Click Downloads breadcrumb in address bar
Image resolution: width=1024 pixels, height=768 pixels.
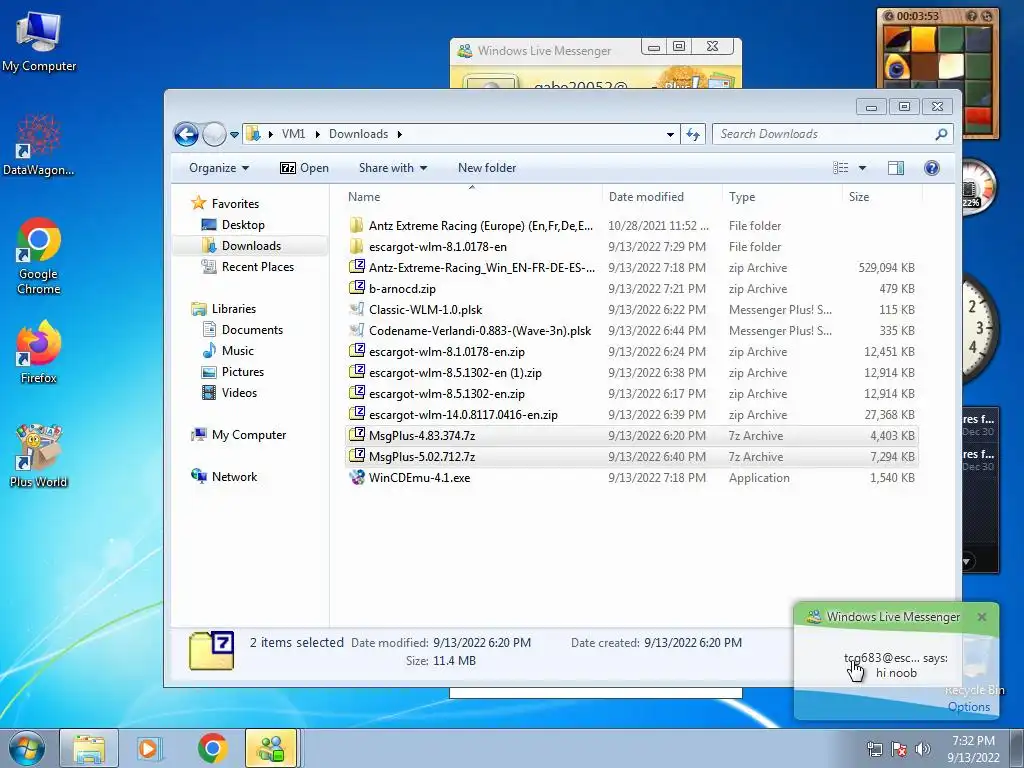(x=358, y=134)
